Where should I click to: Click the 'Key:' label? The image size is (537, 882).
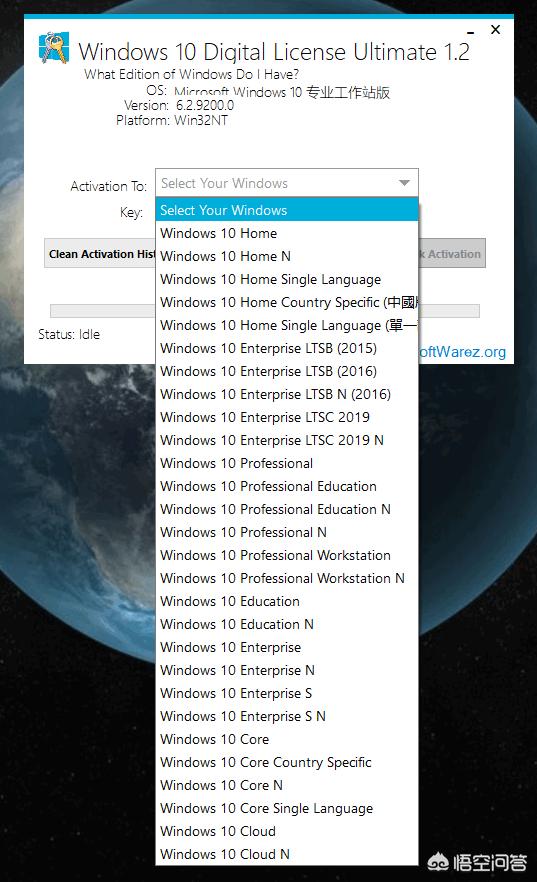pos(132,212)
